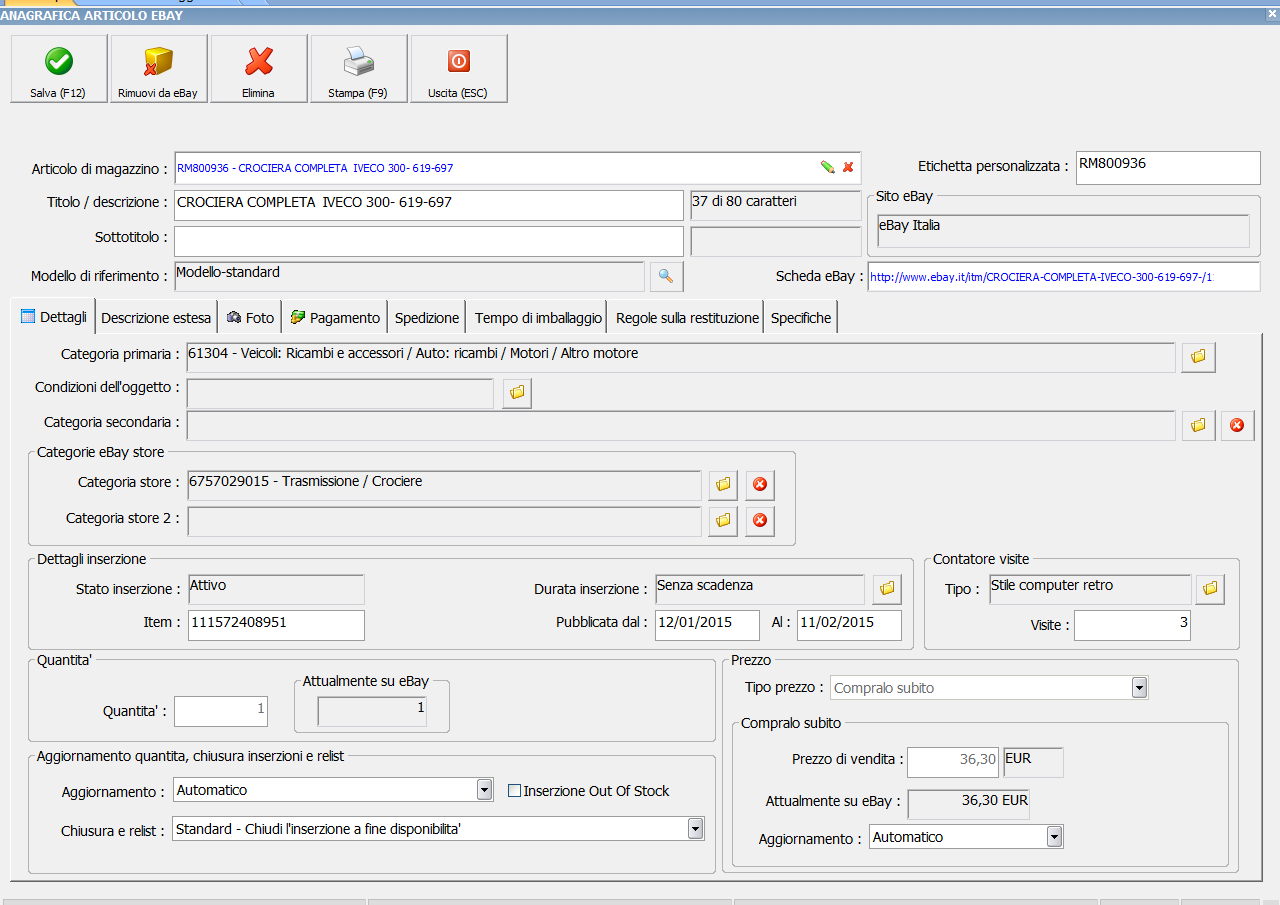
Task: Remove Categoria store 2 via red X
Action: tap(759, 521)
